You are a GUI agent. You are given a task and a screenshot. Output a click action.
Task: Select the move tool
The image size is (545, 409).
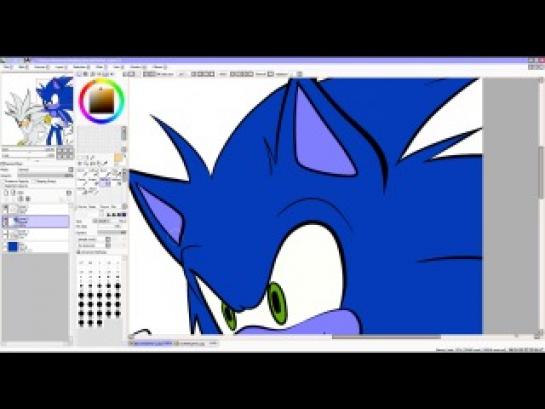(80, 163)
